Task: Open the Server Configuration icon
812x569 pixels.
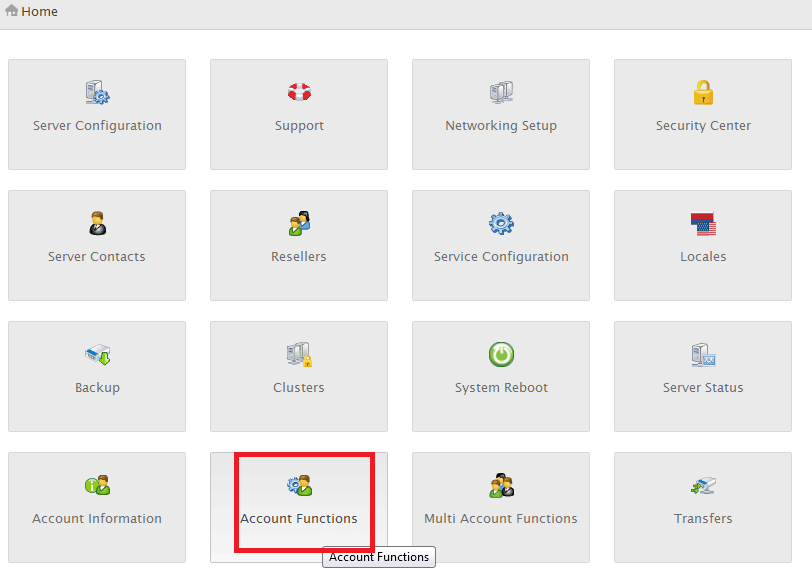Action: [x=97, y=94]
